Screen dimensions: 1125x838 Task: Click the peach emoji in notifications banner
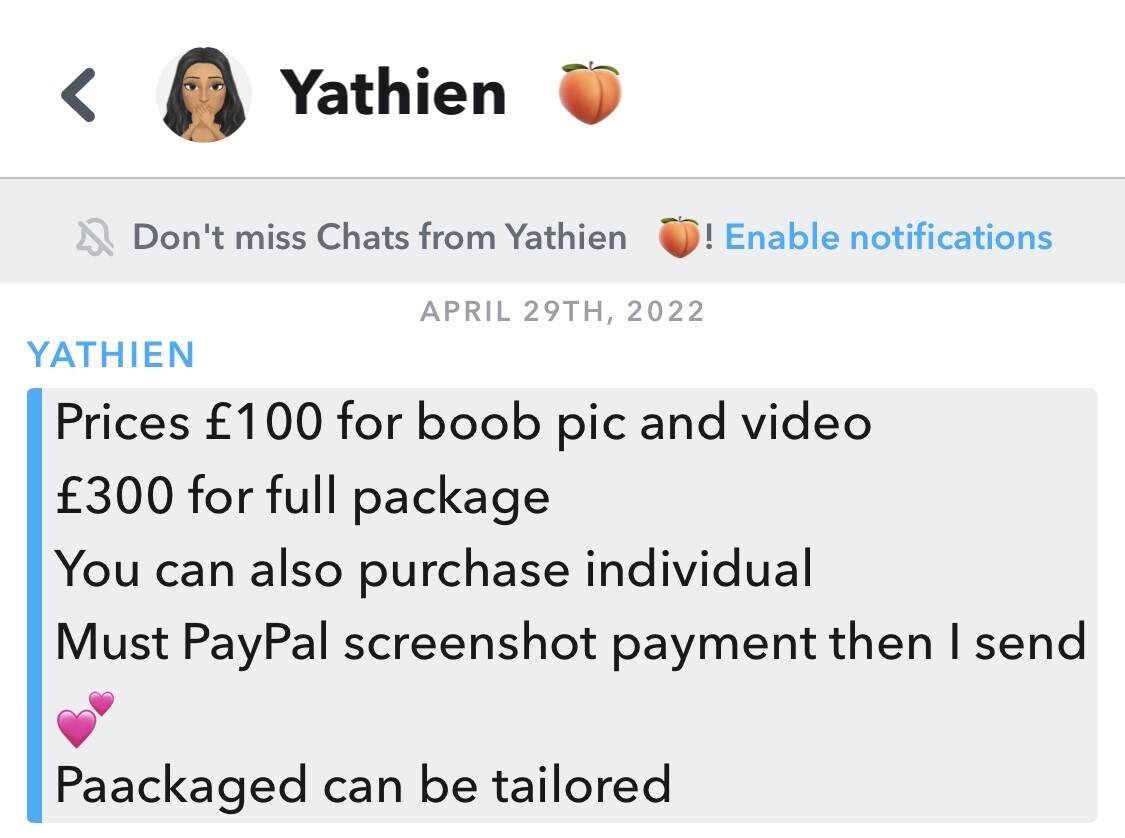click(x=679, y=237)
